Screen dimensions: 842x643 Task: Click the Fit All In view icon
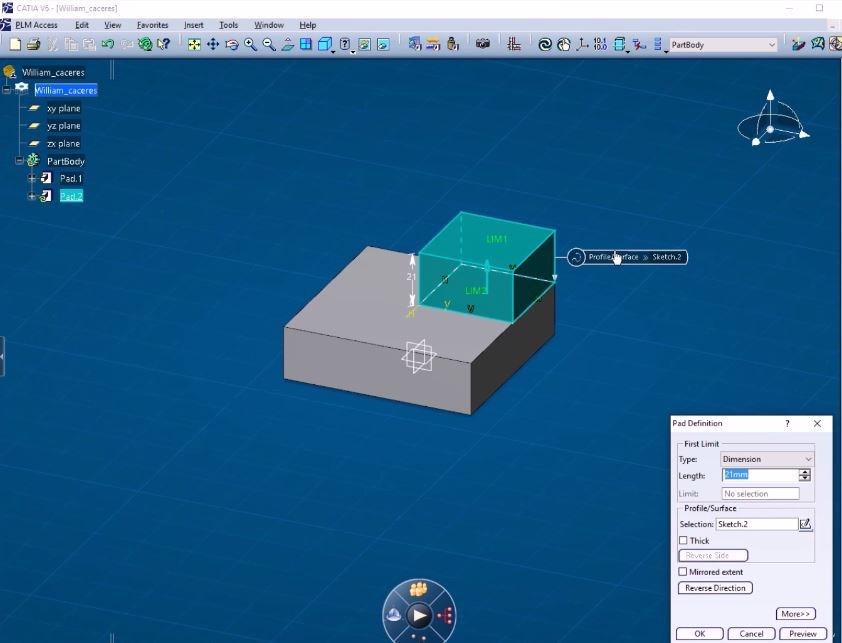(x=195, y=44)
